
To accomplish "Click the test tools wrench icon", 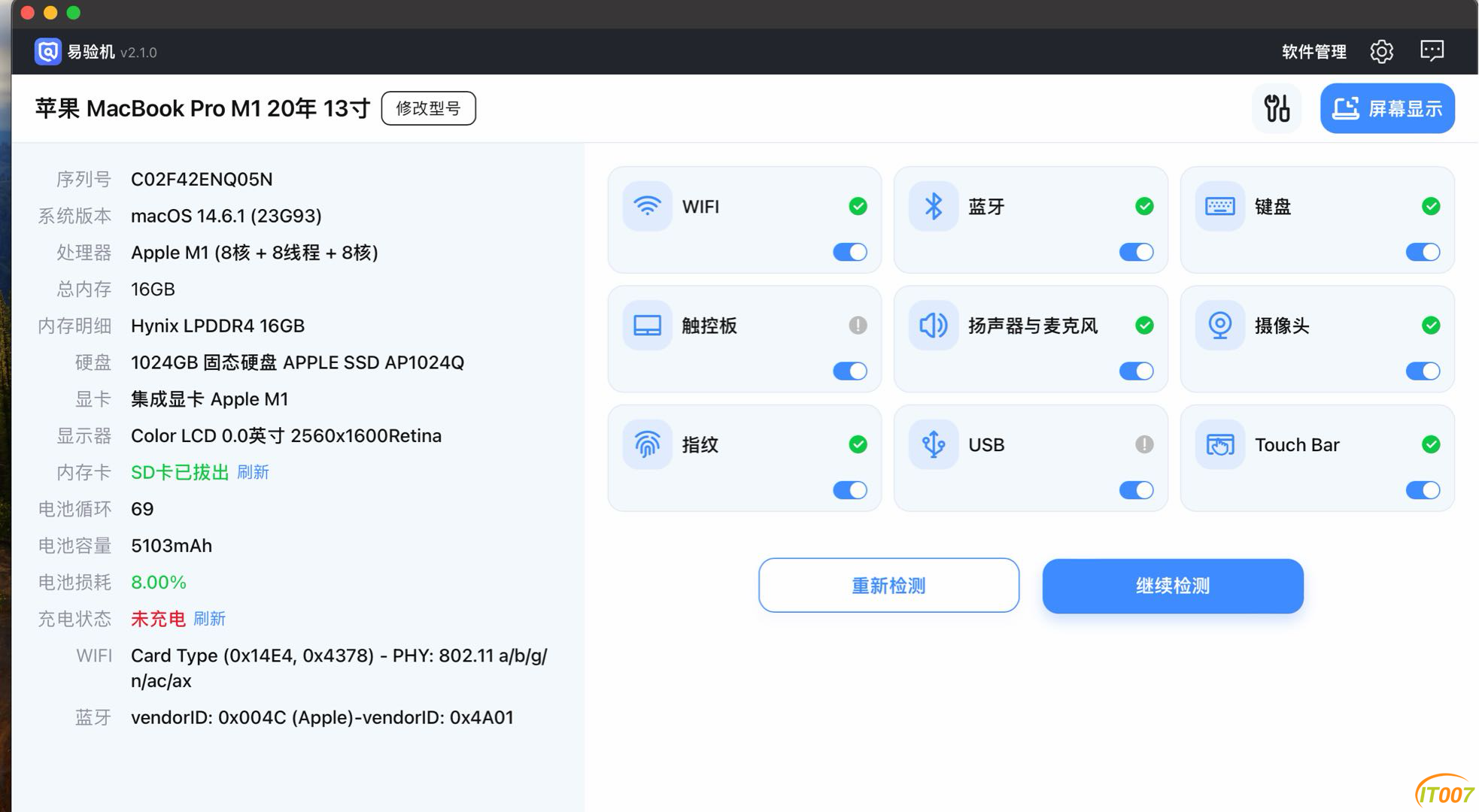I will coord(1277,108).
